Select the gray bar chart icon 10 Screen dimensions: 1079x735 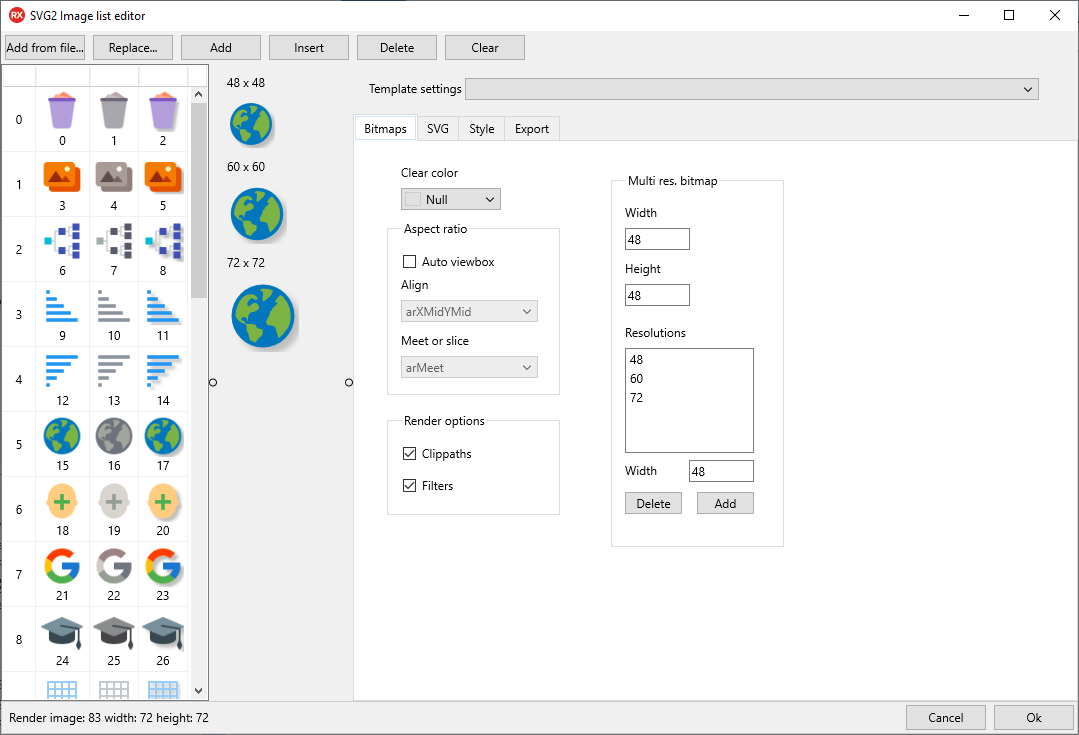tap(113, 307)
